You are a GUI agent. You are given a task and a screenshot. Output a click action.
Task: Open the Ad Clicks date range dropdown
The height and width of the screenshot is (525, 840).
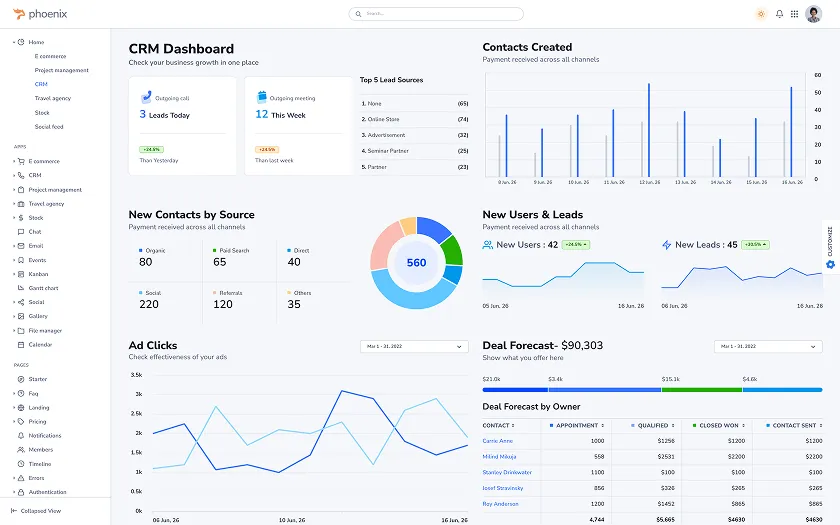point(414,347)
